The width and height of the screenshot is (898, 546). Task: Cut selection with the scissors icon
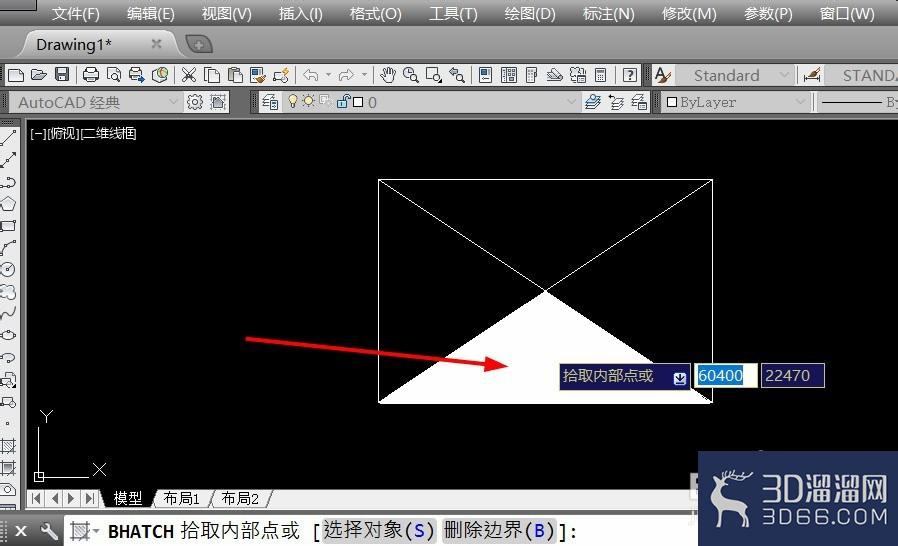(x=188, y=75)
